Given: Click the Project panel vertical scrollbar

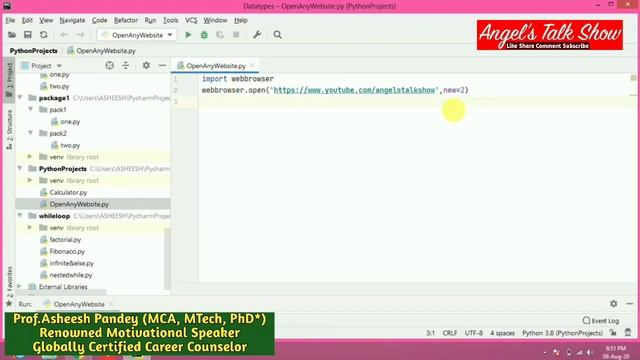Looking at the screenshot, I should click(x=167, y=258).
